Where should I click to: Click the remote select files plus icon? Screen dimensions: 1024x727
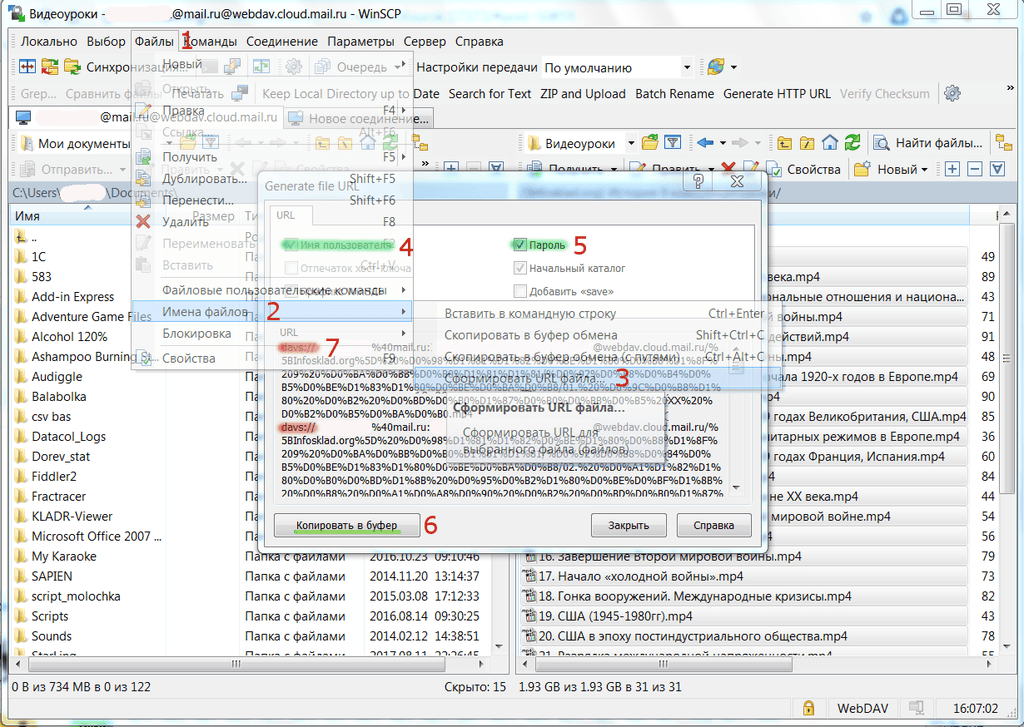pos(952,169)
